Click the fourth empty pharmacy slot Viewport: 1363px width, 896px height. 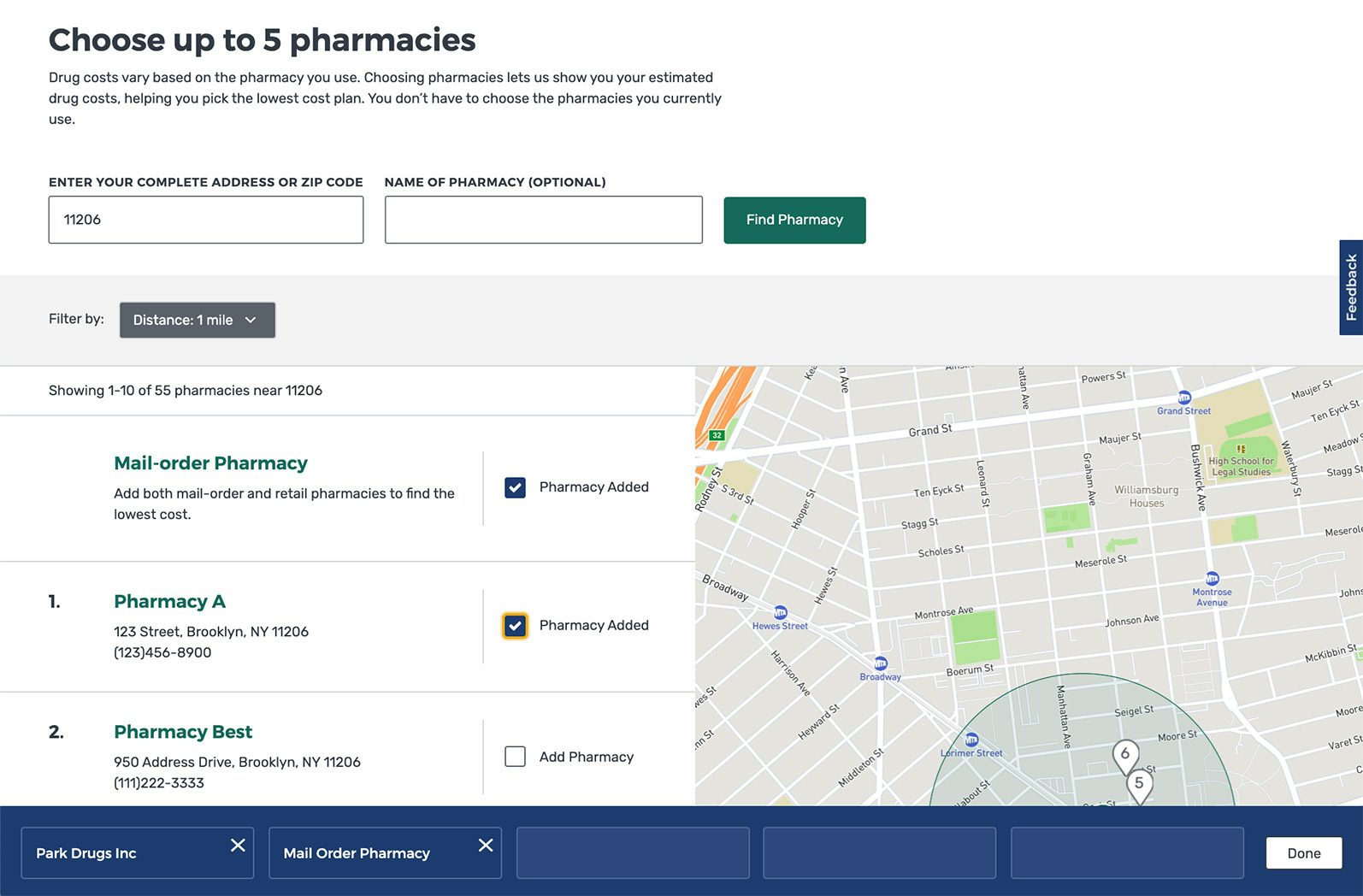880,852
